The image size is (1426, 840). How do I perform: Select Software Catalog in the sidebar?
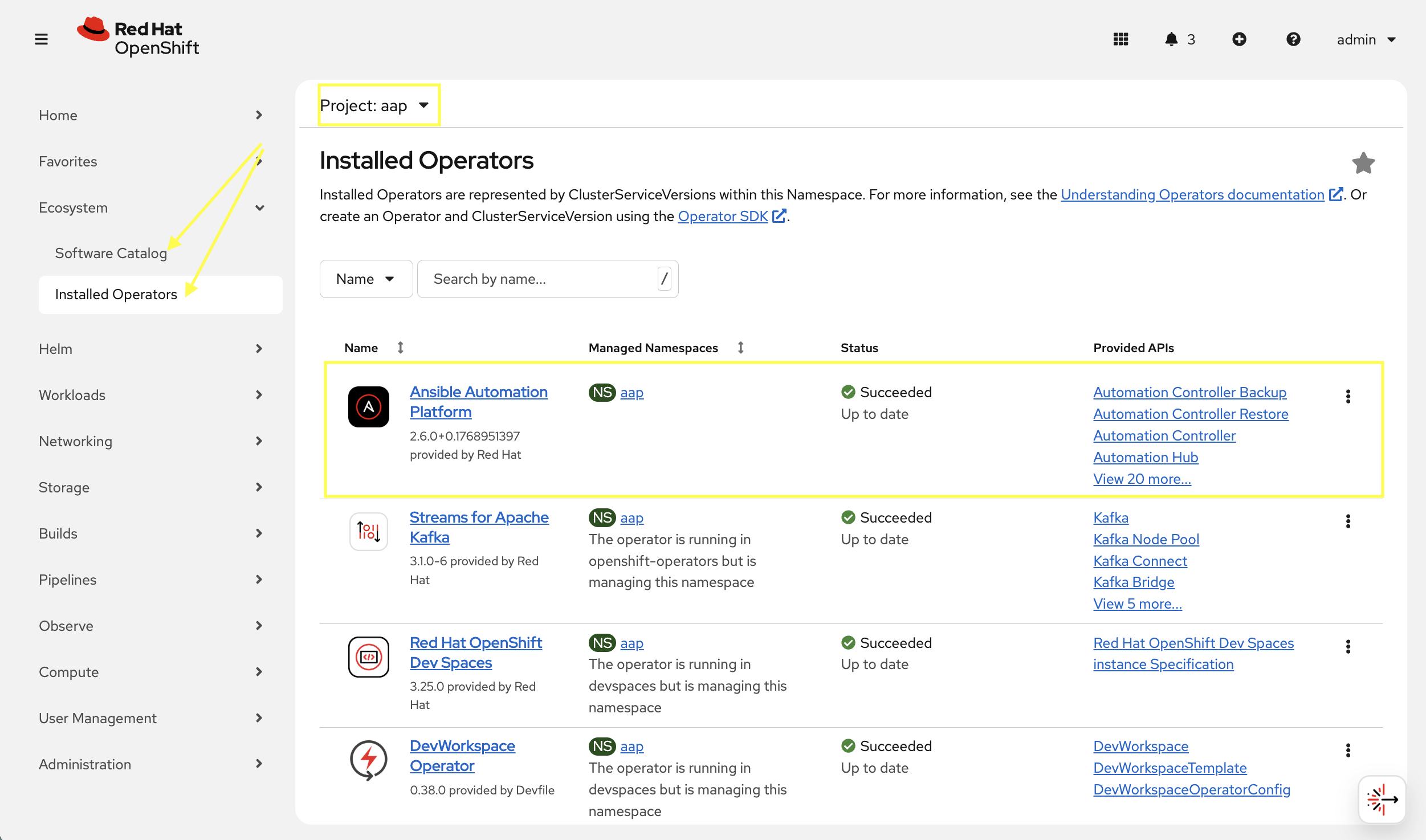(x=111, y=253)
